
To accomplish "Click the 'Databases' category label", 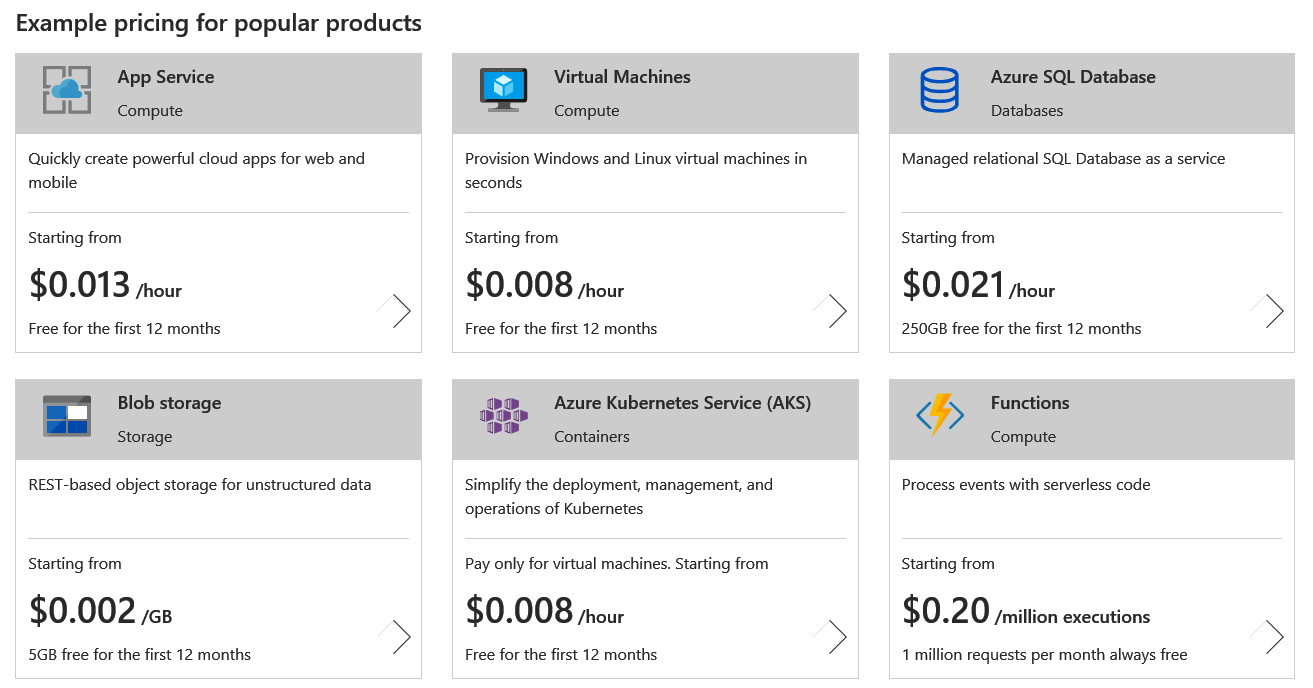I will tap(1027, 110).
